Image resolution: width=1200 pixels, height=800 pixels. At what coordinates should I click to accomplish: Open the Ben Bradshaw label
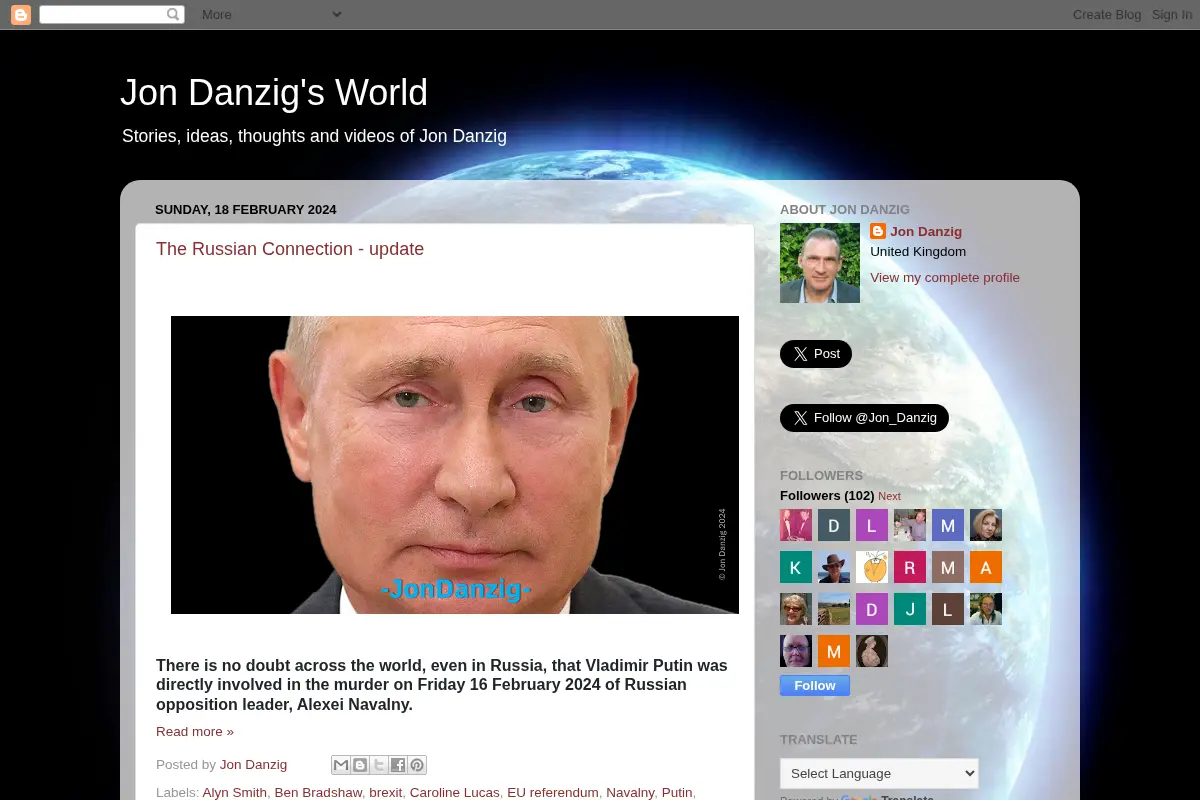point(318,792)
